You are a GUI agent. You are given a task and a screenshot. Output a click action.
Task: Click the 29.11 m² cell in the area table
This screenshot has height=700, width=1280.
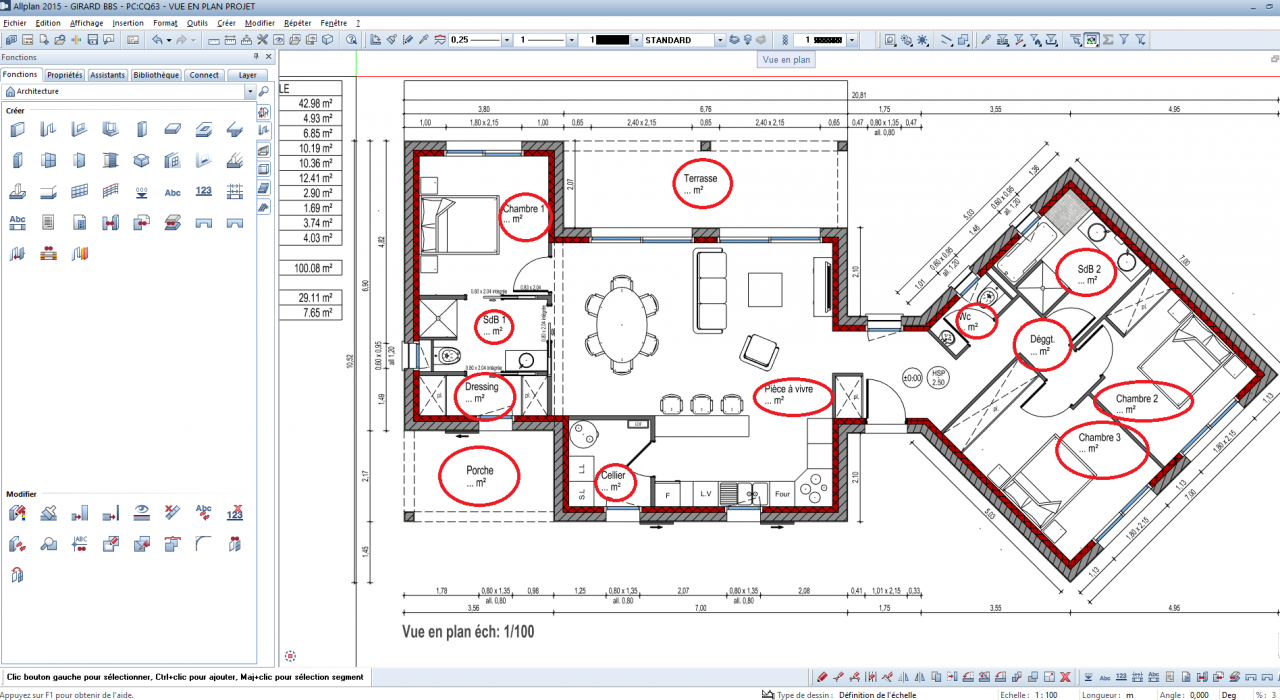pyautogui.click(x=311, y=298)
